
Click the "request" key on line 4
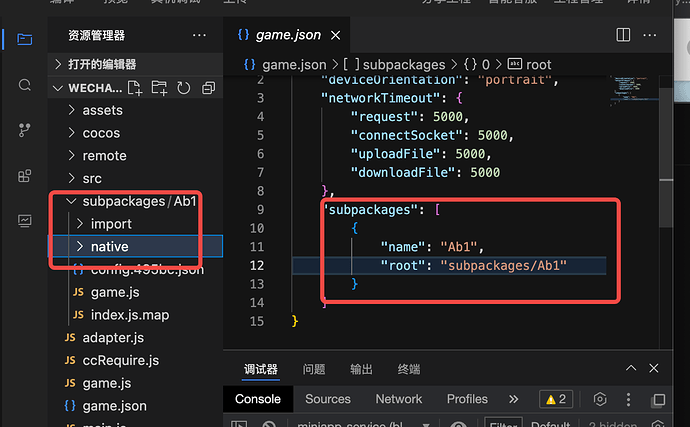384,117
